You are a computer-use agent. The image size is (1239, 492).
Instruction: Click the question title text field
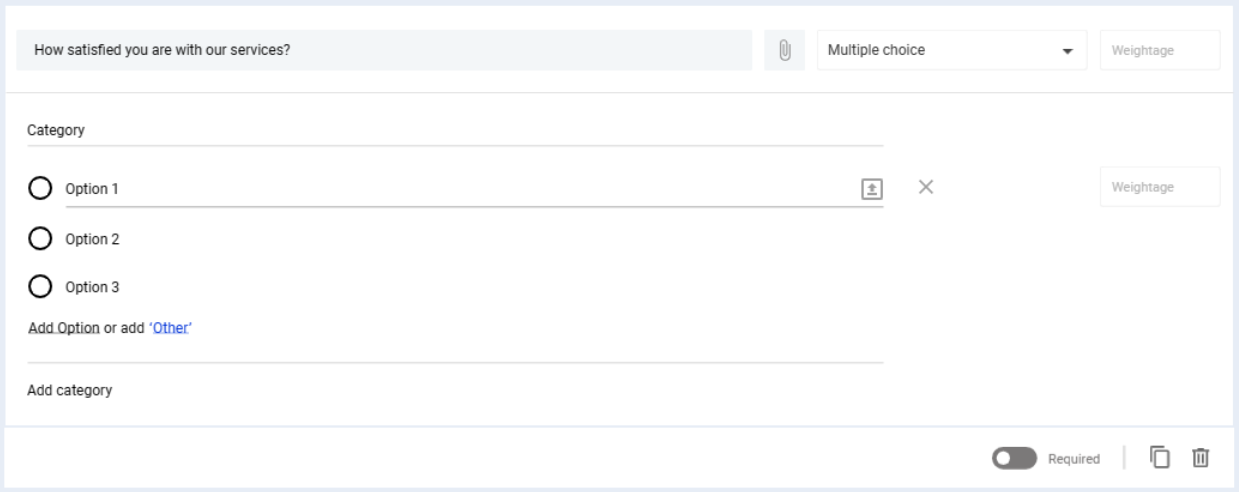384,50
